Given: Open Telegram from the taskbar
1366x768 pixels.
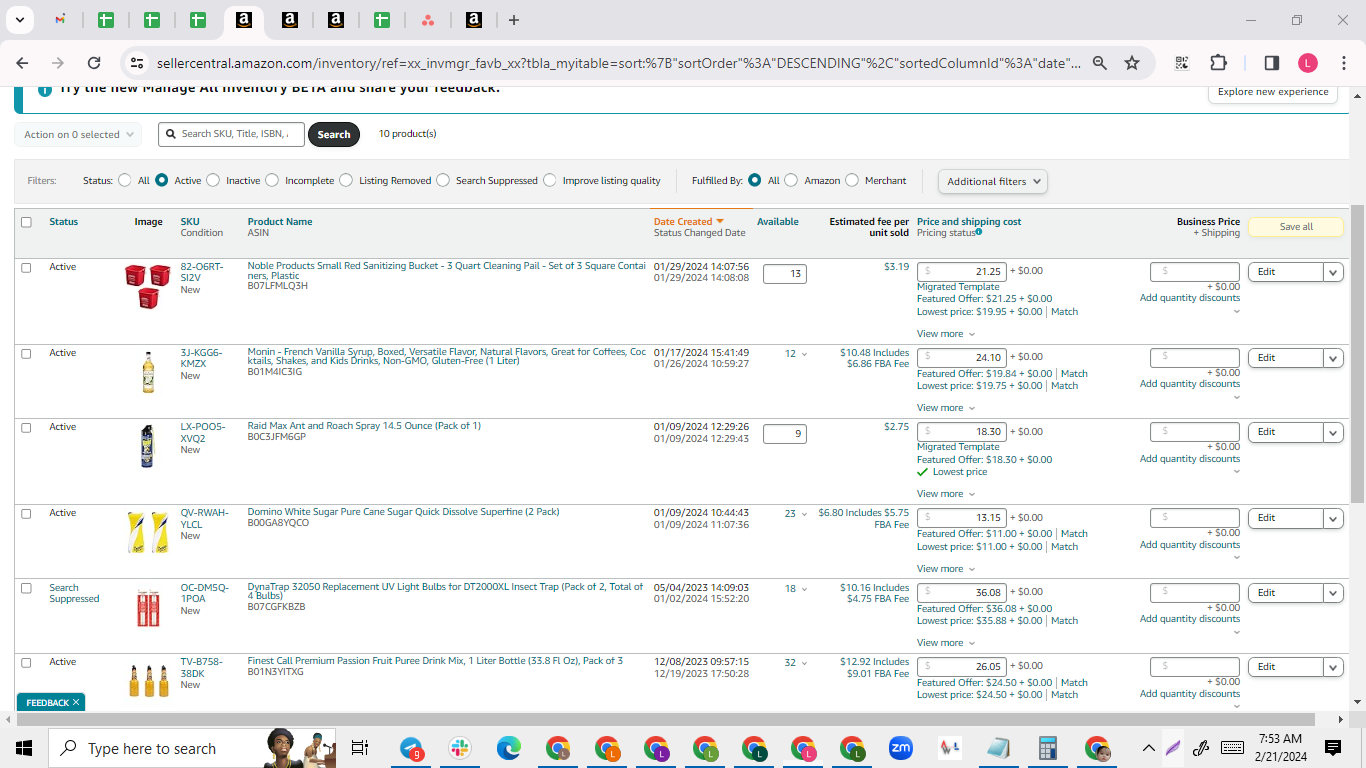Looking at the screenshot, I should coord(412,748).
